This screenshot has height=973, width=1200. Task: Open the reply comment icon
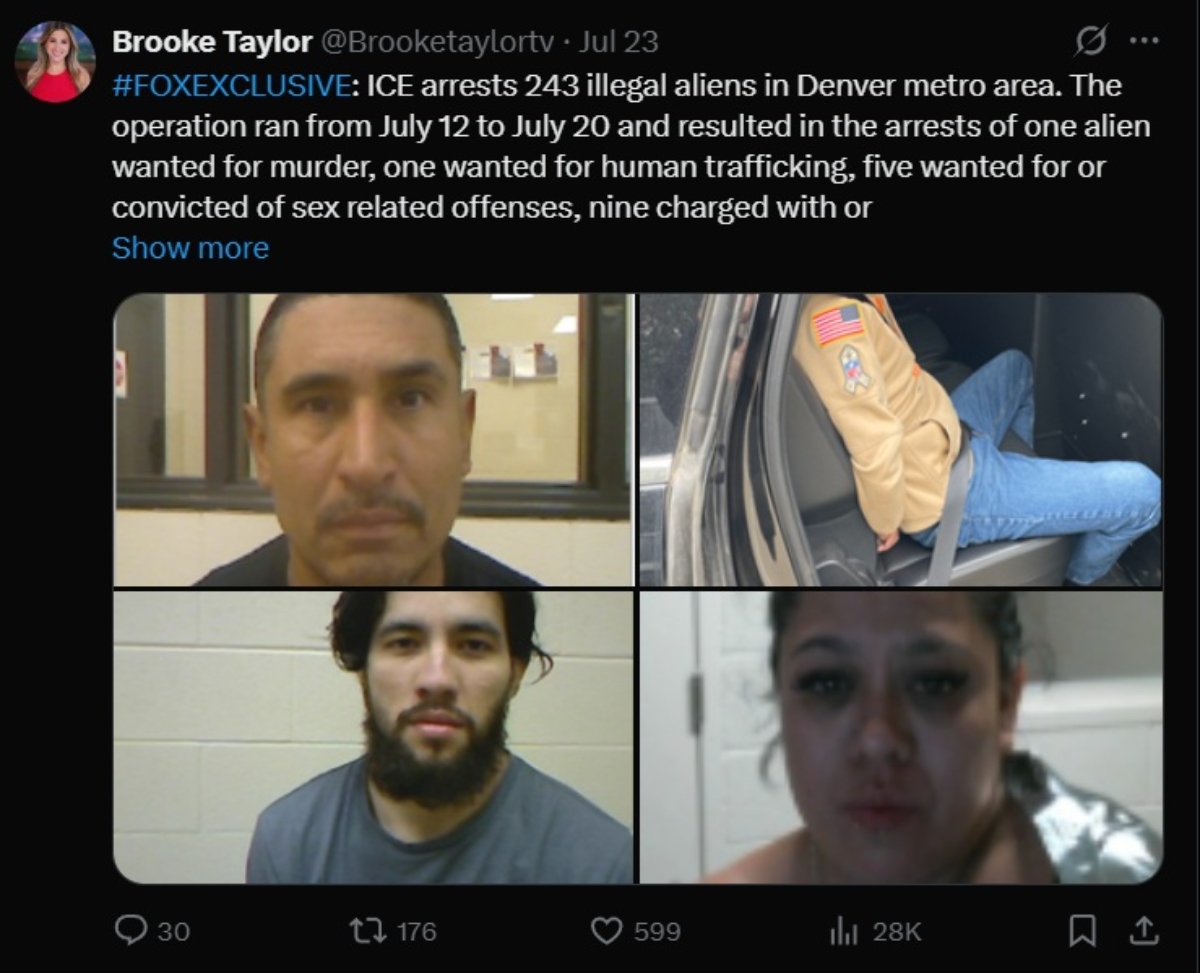pyautogui.click(x=130, y=931)
